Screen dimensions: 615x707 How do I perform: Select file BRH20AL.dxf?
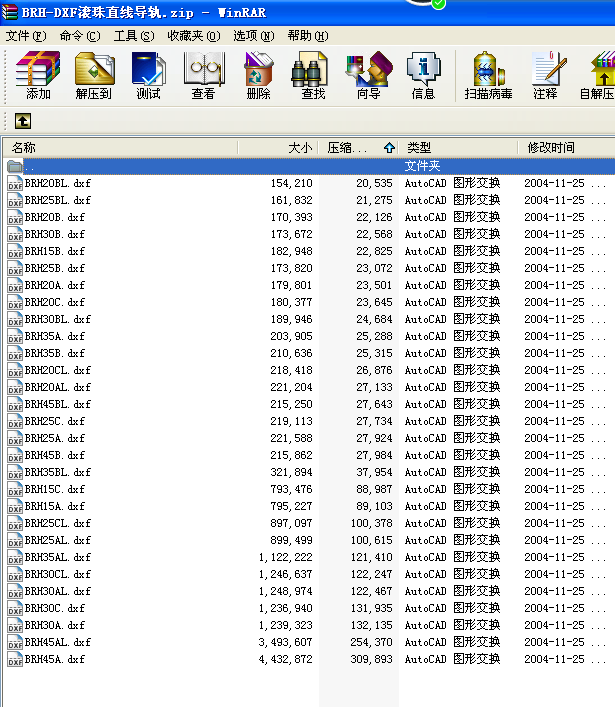click(x=57, y=387)
